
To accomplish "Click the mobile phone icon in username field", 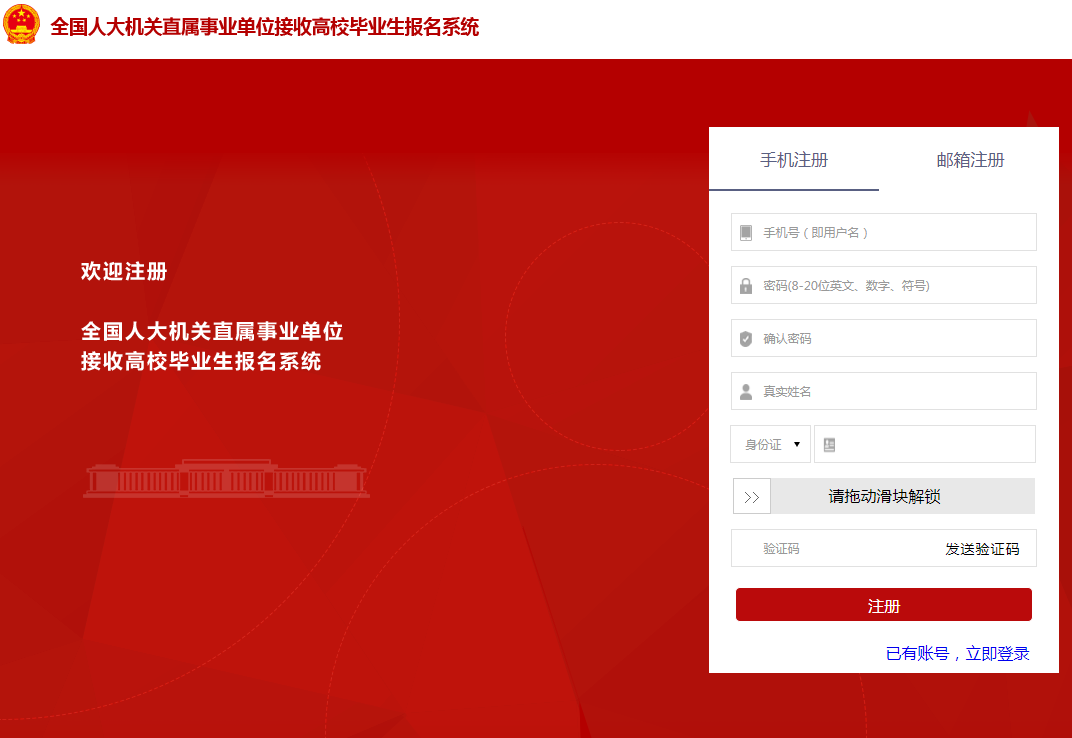I will (x=746, y=233).
